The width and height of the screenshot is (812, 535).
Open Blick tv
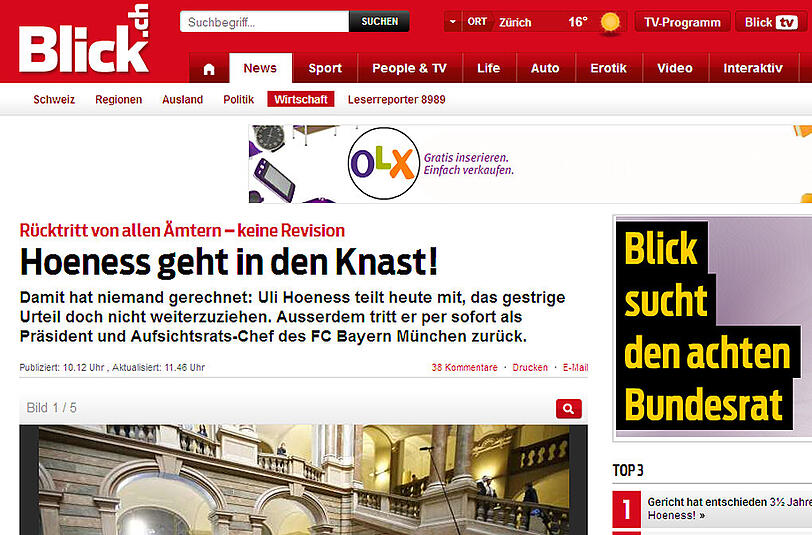click(x=771, y=22)
